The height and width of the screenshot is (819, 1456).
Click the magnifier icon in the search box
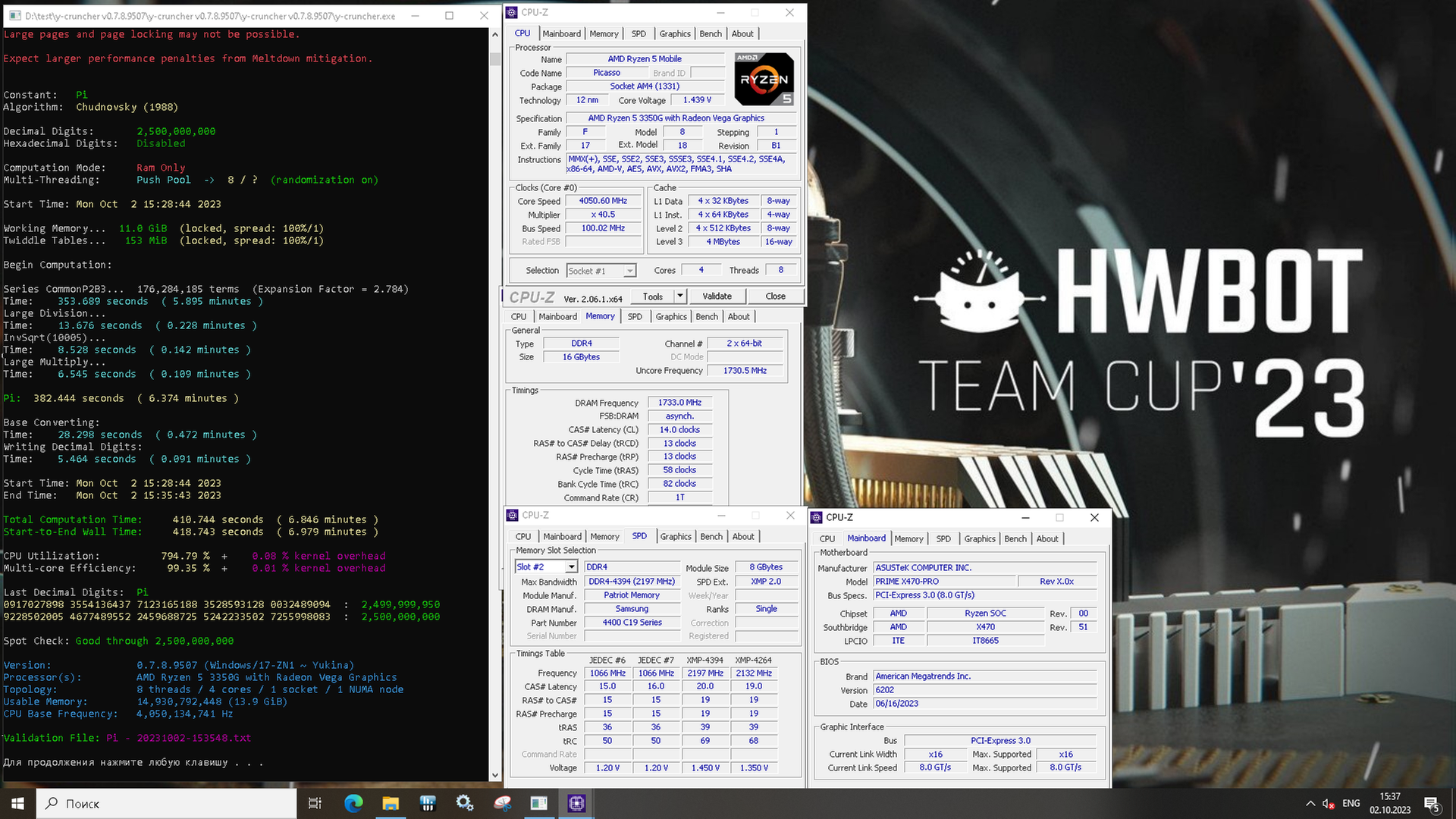click(x=52, y=803)
